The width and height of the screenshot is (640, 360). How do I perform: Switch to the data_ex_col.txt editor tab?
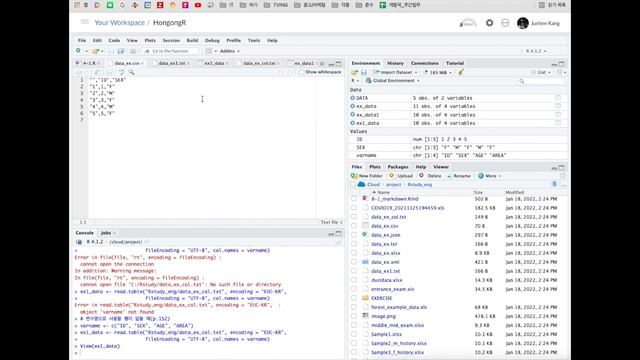coord(259,63)
